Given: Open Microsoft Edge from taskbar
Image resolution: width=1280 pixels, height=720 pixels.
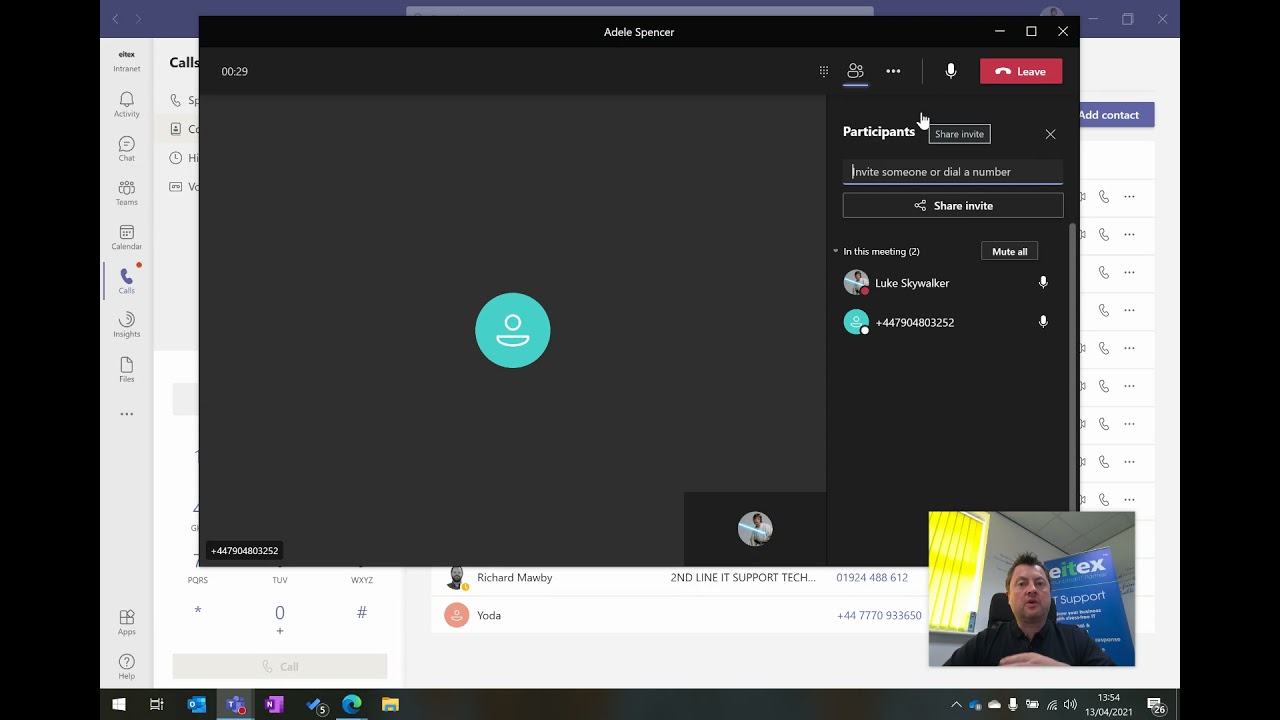Looking at the screenshot, I should point(352,705).
